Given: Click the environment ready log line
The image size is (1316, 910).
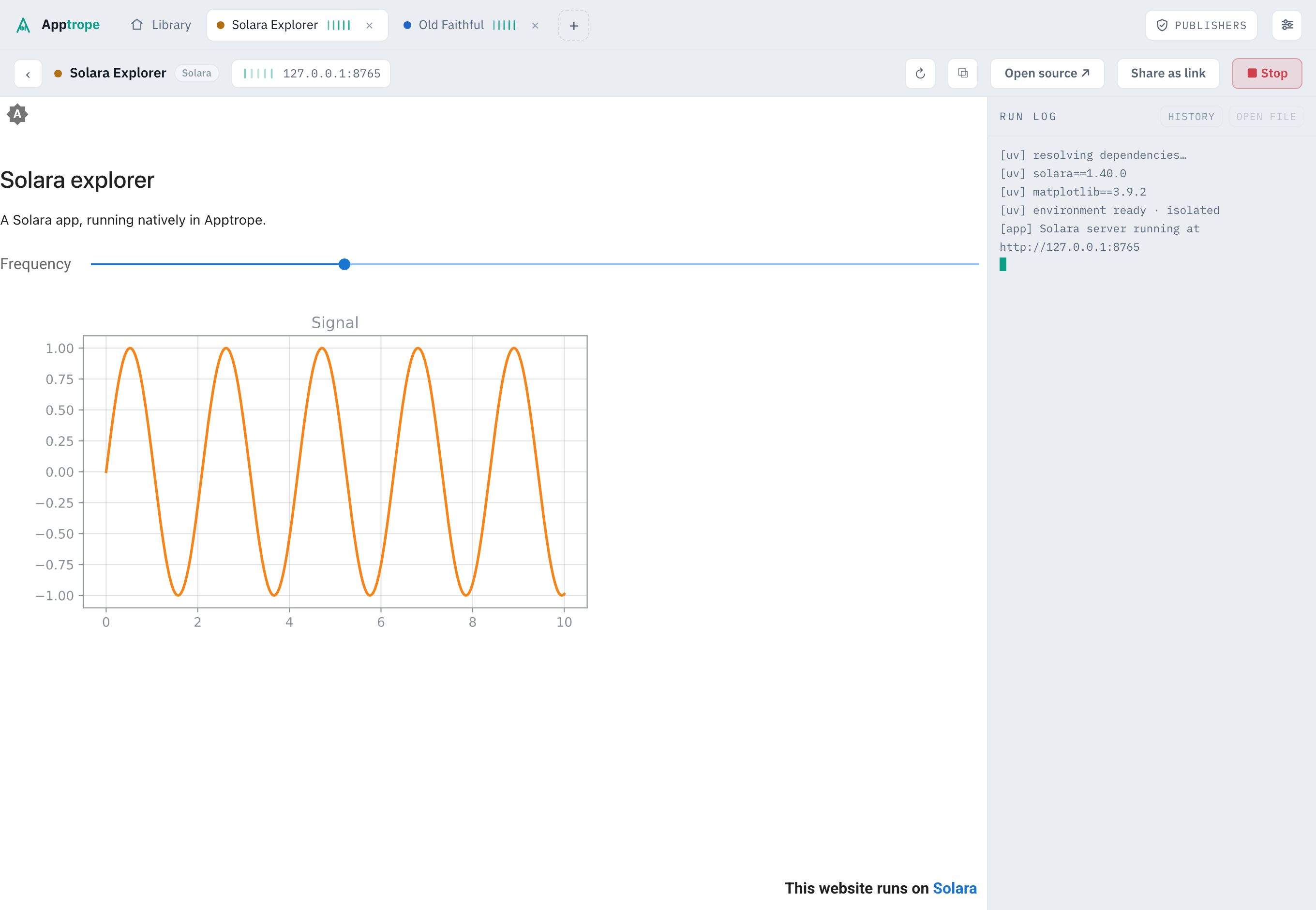Looking at the screenshot, I should [x=1109, y=211].
